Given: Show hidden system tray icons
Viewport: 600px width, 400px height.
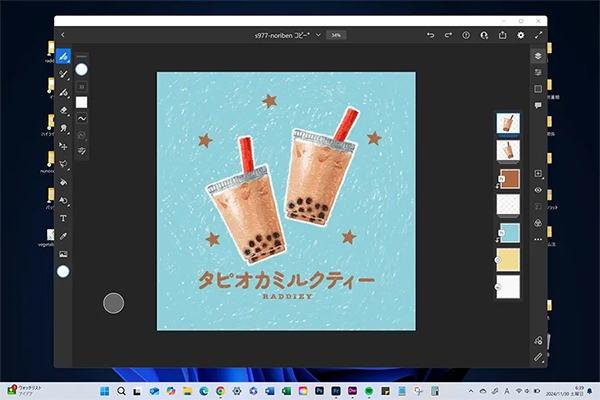Looking at the screenshot, I should [x=471, y=391].
